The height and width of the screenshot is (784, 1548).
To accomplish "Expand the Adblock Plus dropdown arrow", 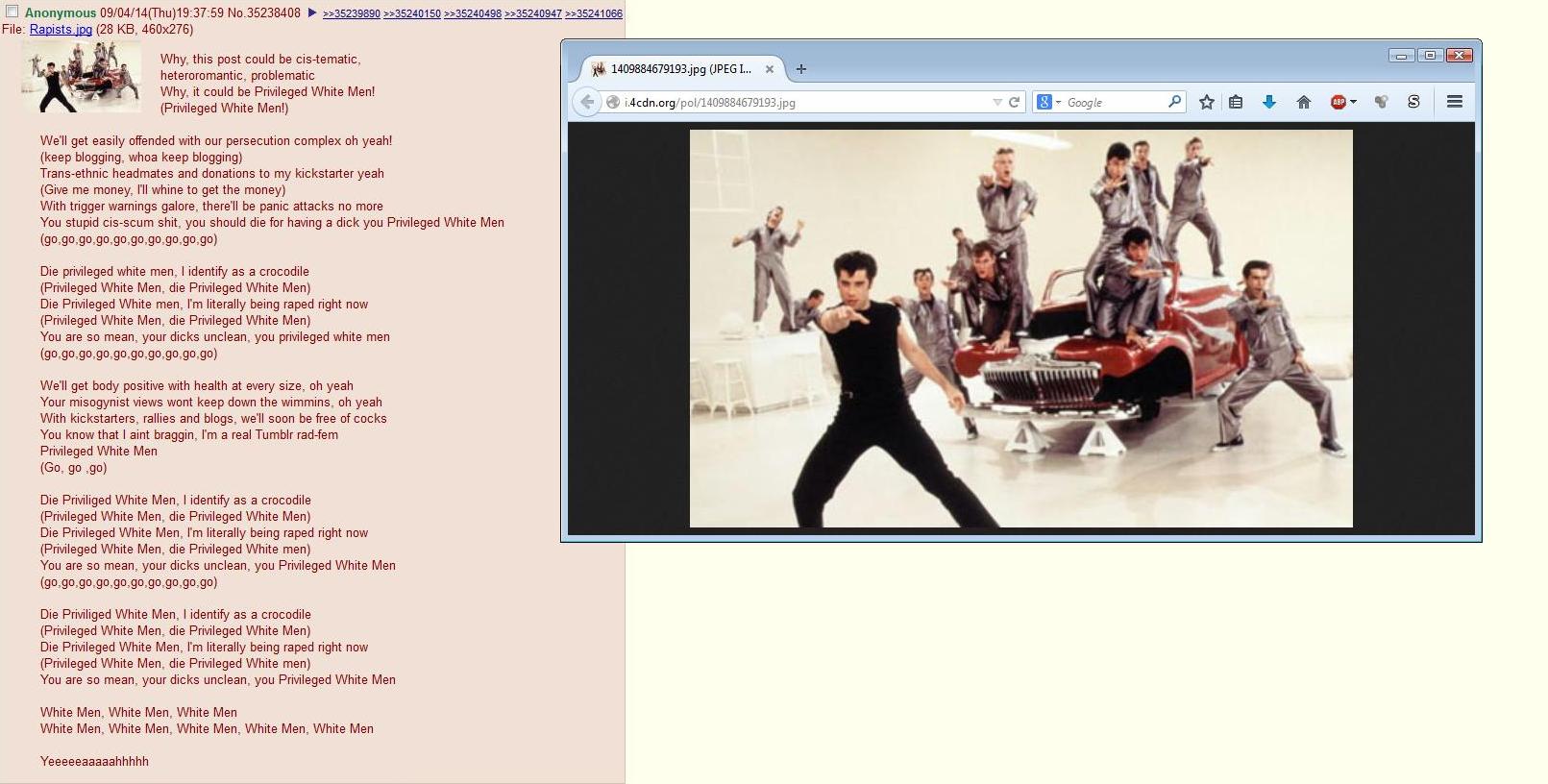I will pos(1353,102).
